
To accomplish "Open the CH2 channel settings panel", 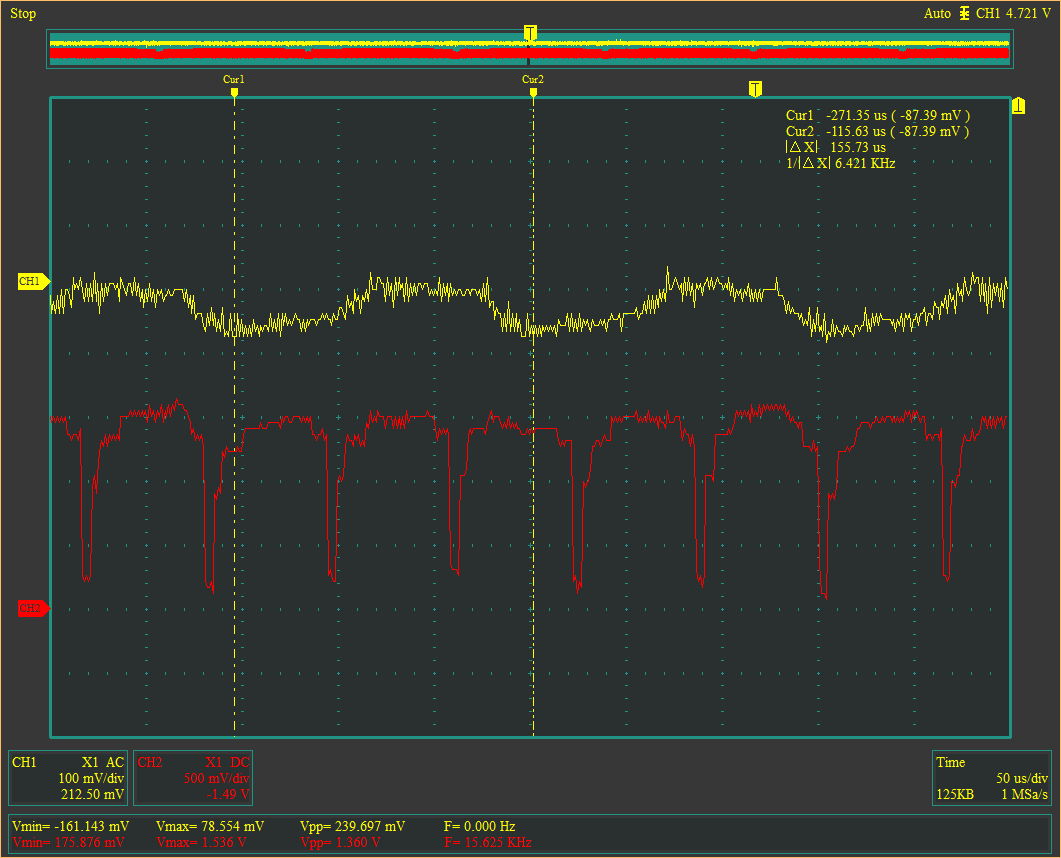I will tap(193, 778).
